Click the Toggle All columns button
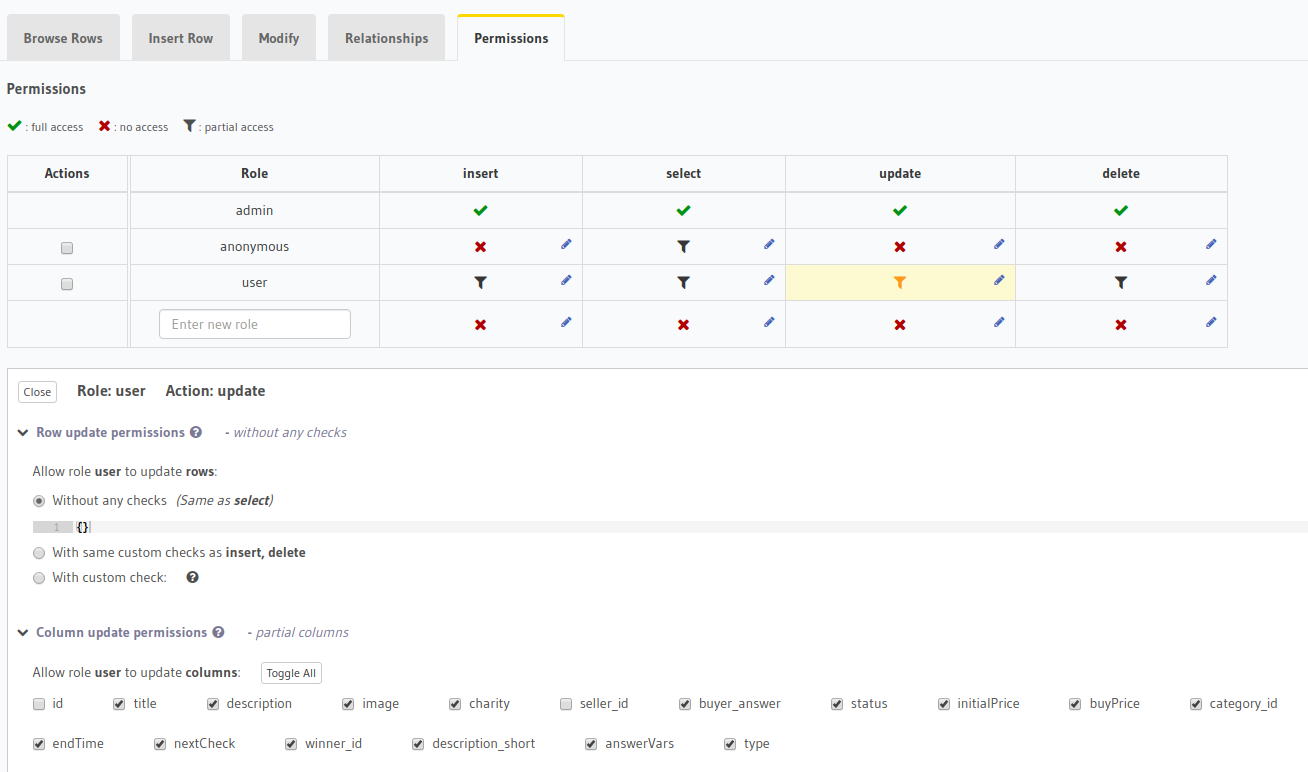The width and height of the screenshot is (1308, 772). pos(291,673)
